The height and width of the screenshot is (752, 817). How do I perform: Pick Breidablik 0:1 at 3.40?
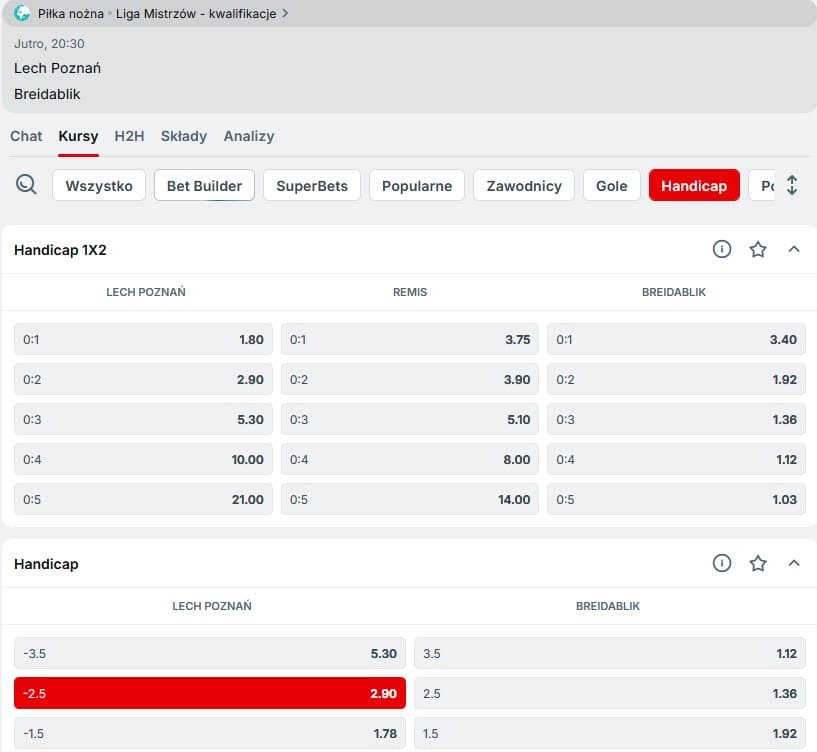pos(676,339)
